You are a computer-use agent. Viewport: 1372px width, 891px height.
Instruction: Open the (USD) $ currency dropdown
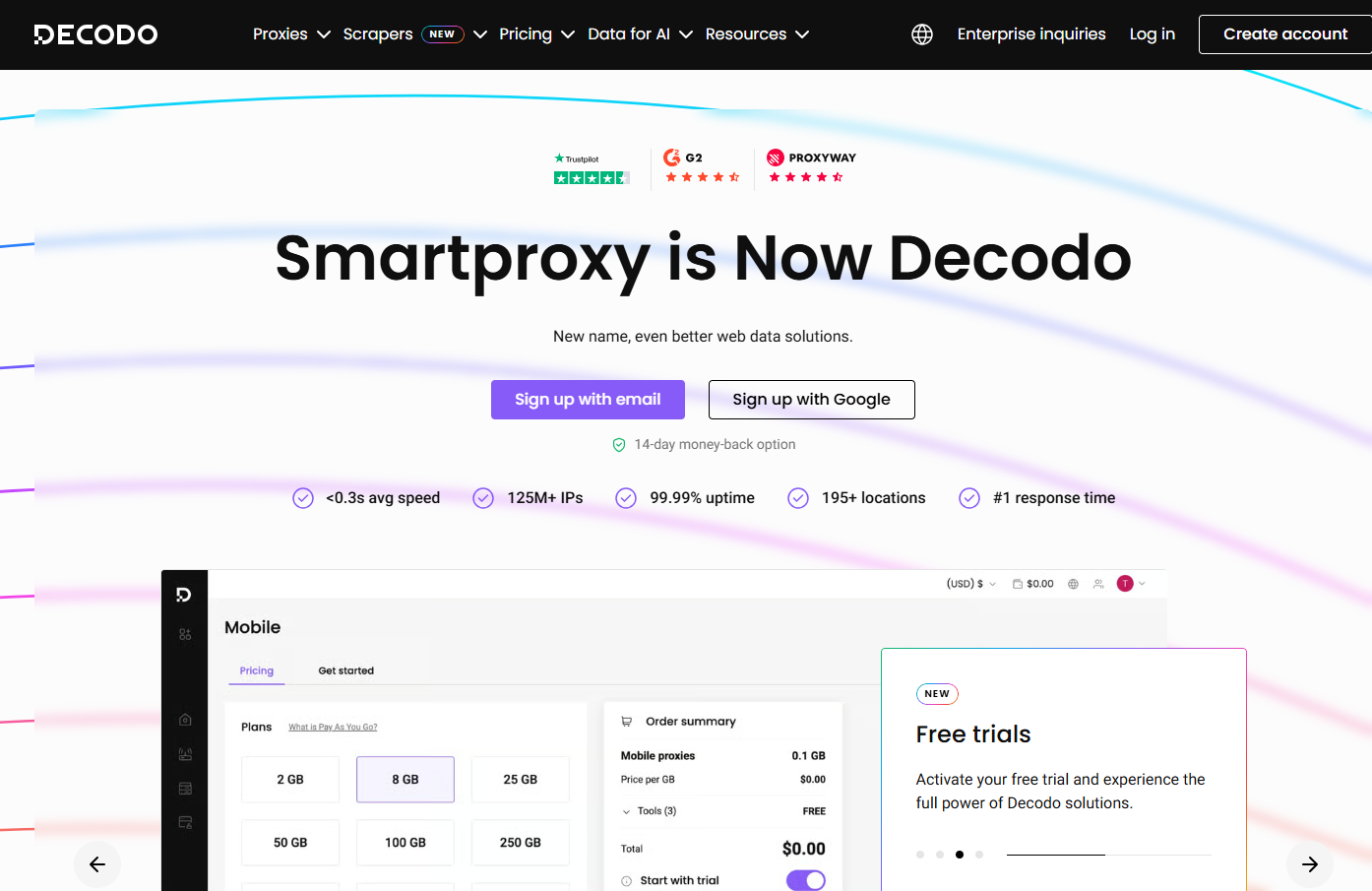click(x=971, y=584)
